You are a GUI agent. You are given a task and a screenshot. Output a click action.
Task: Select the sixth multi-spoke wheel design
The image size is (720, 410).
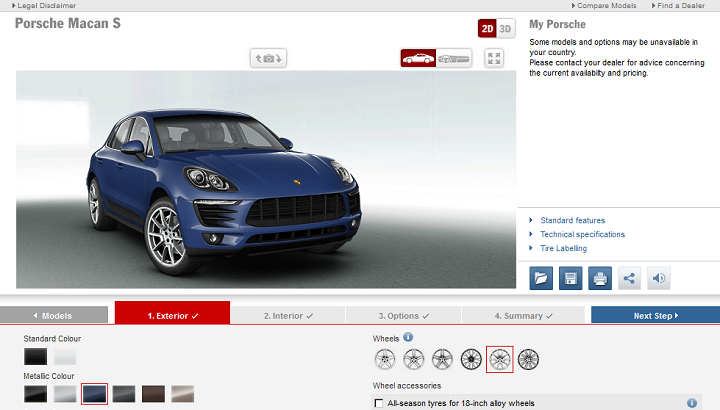pyautogui.click(x=528, y=359)
